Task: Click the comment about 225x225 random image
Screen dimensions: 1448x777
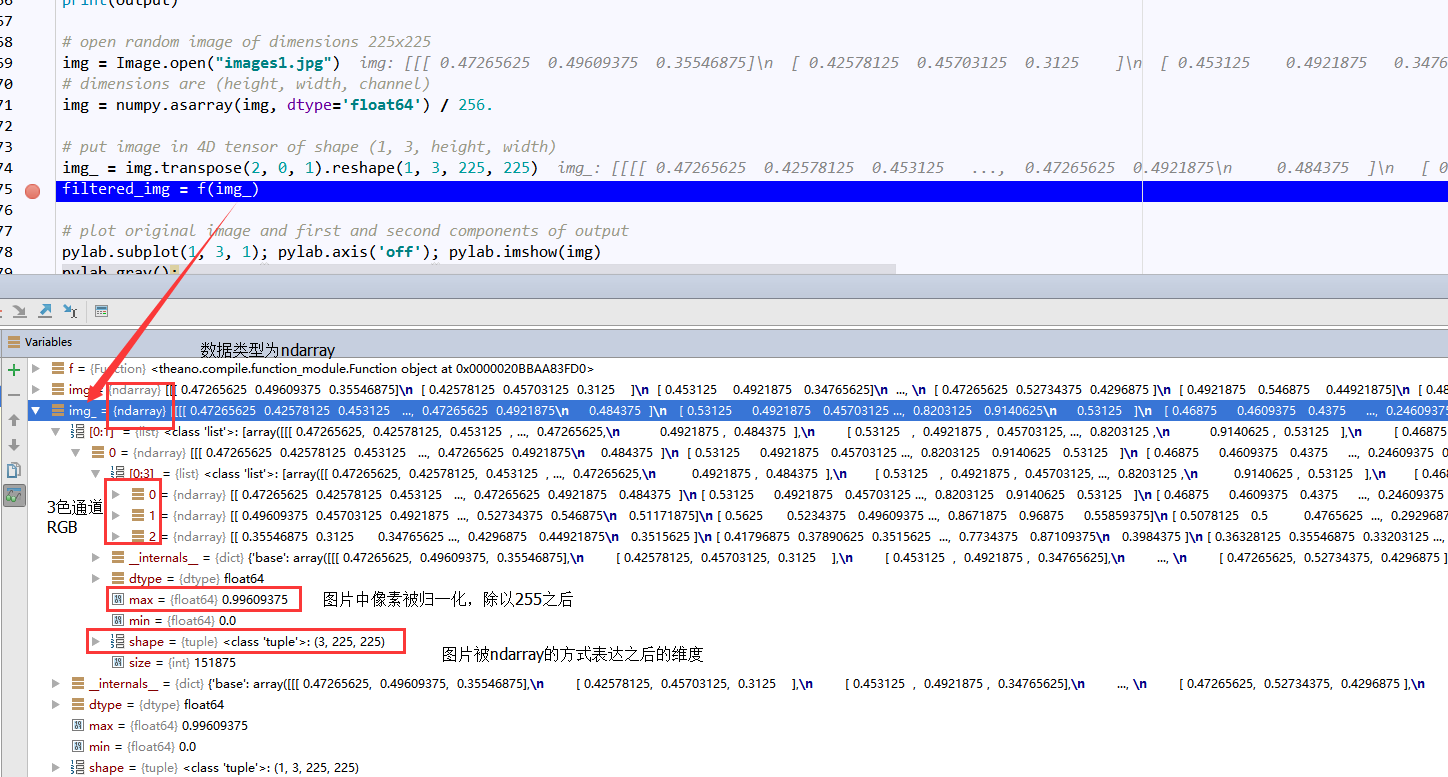Action: (x=246, y=41)
